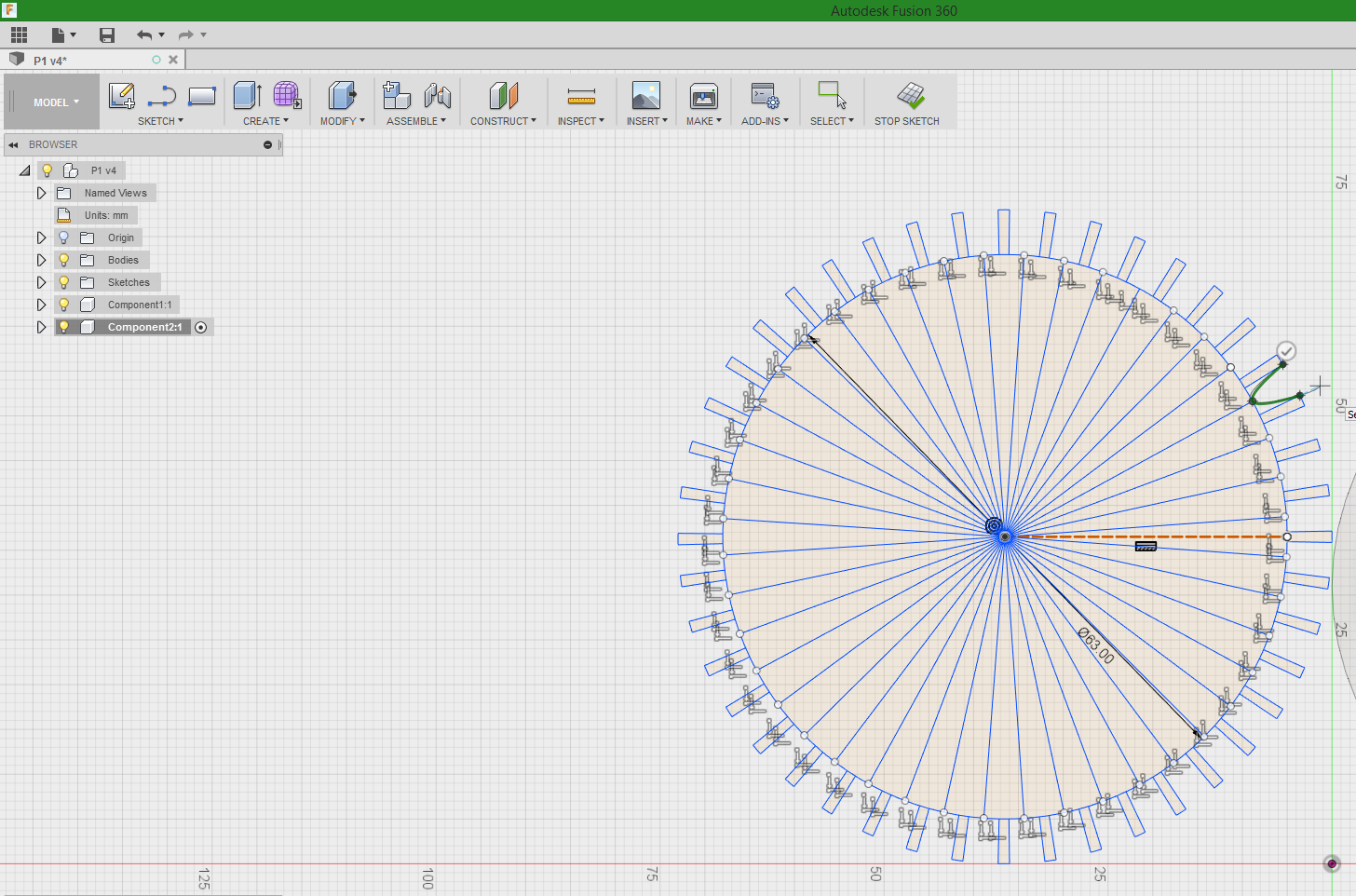Open the MODIFY menu

tap(342, 121)
